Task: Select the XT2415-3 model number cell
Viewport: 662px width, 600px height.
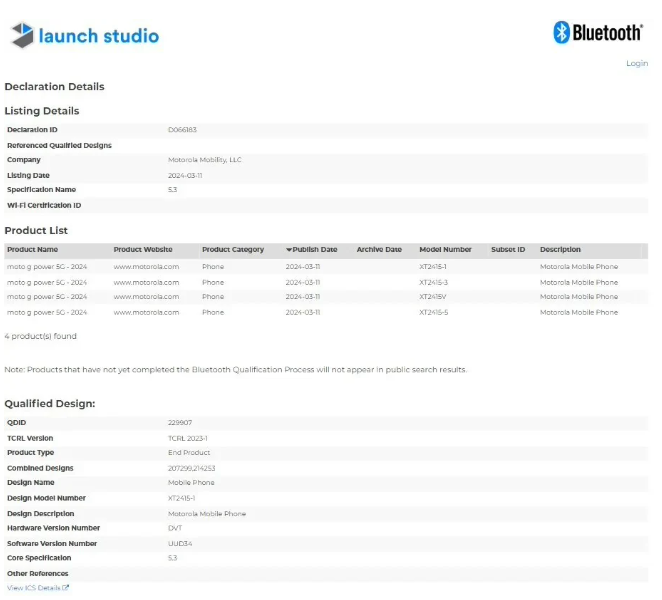Action: point(434,282)
